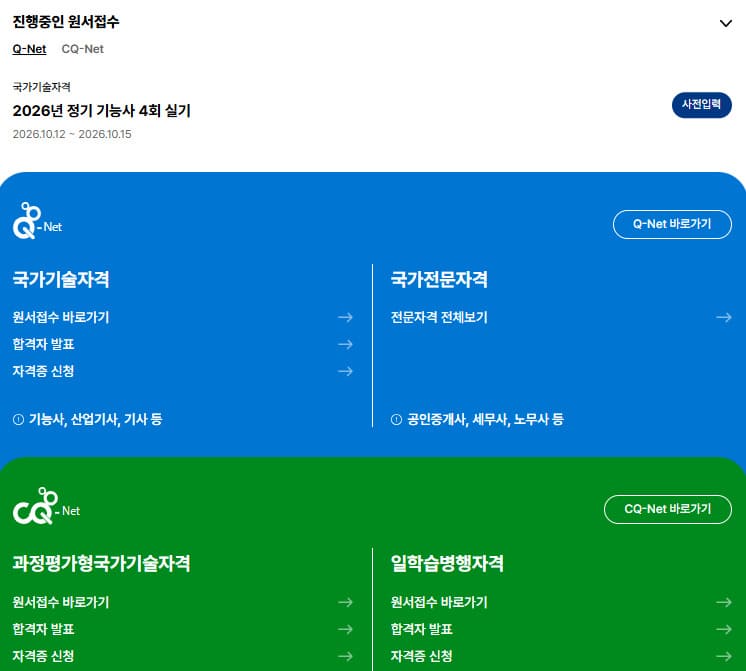
Task: Click 공인중개사, 세무사, 노무사 등 note text
Action: (485, 419)
